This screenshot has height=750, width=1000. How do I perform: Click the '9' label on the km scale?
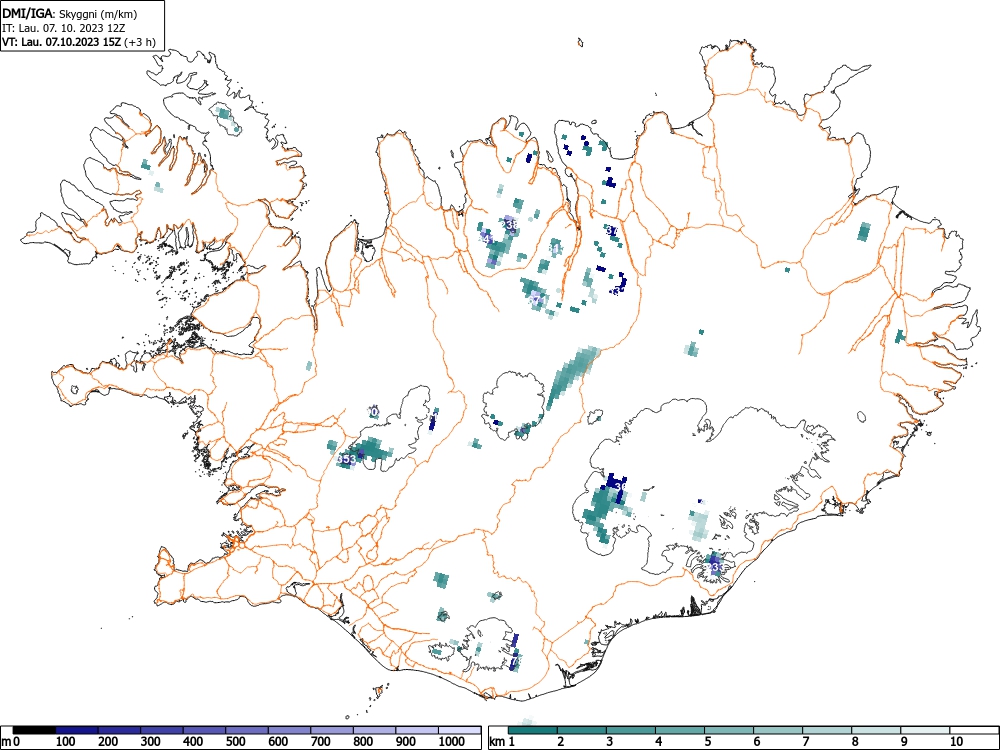click(x=904, y=742)
